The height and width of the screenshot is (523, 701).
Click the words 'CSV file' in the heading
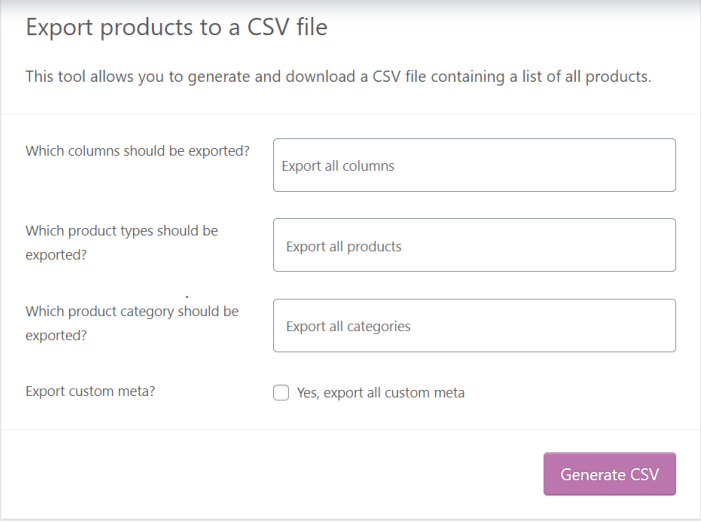point(288,28)
